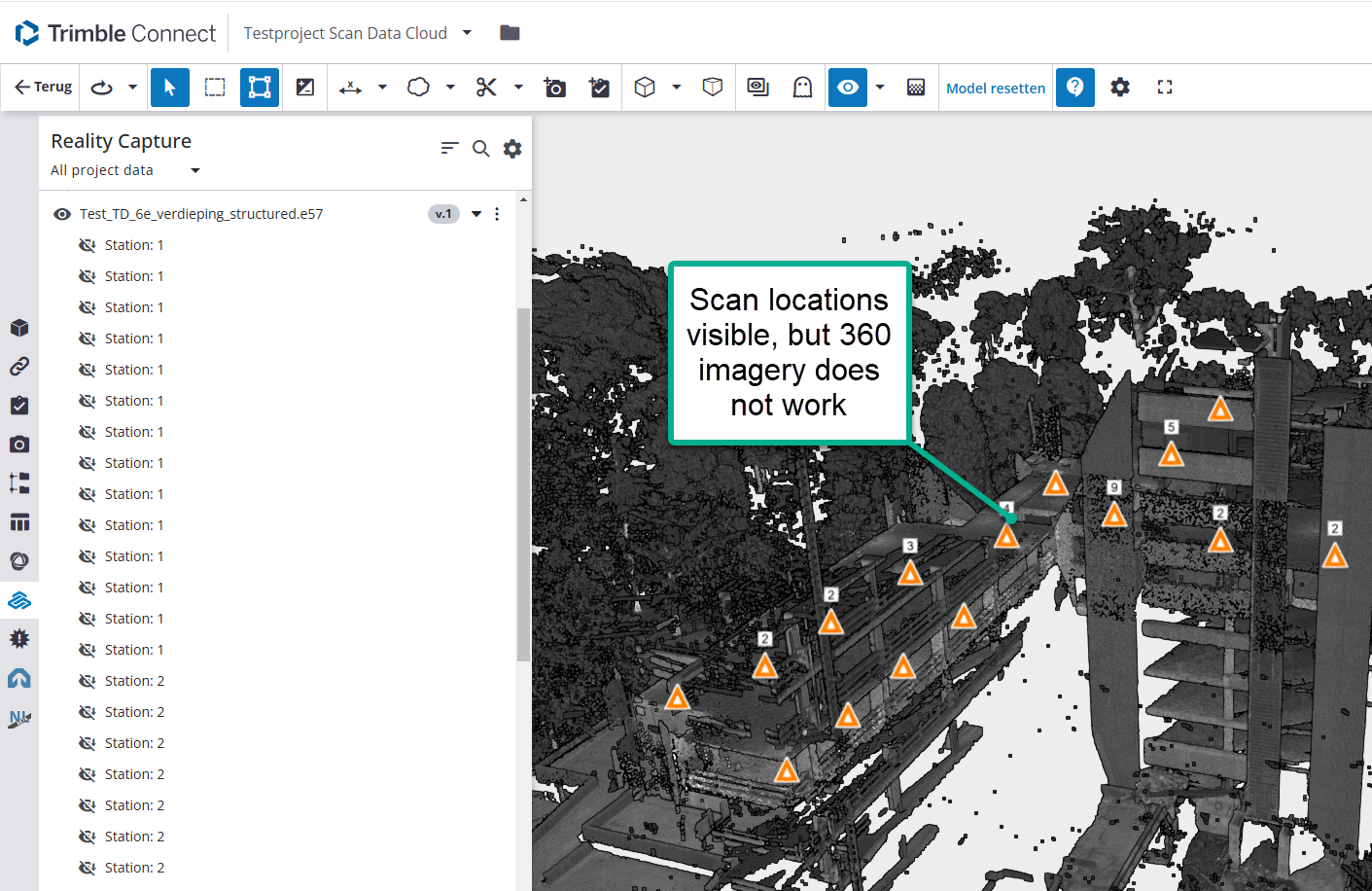Activate the rectangle area select tool
The width and height of the screenshot is (1372, 891).
[215, 88]
